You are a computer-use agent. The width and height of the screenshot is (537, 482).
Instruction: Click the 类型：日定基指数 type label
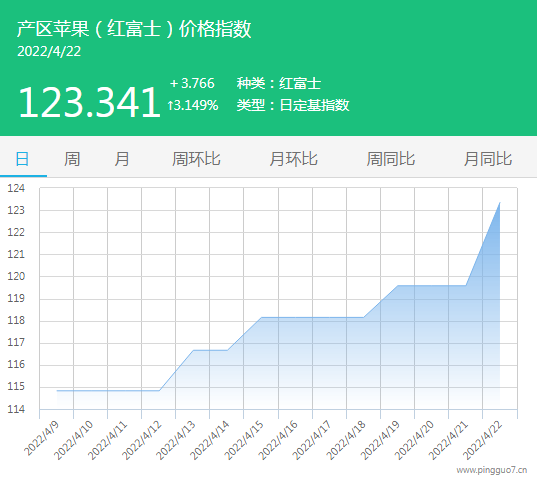[293, 105]
